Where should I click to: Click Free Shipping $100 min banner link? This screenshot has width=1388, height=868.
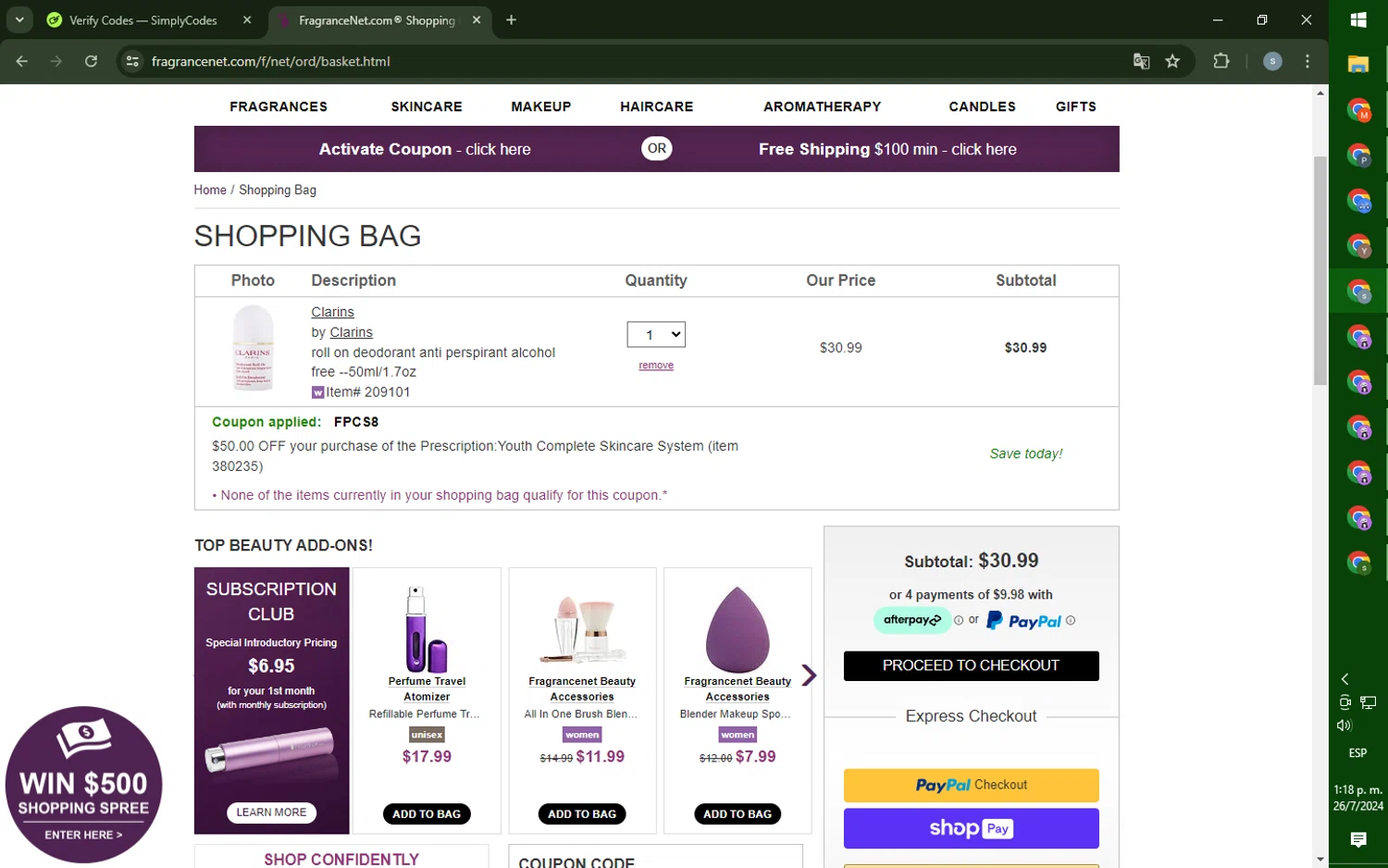(887, 149)
